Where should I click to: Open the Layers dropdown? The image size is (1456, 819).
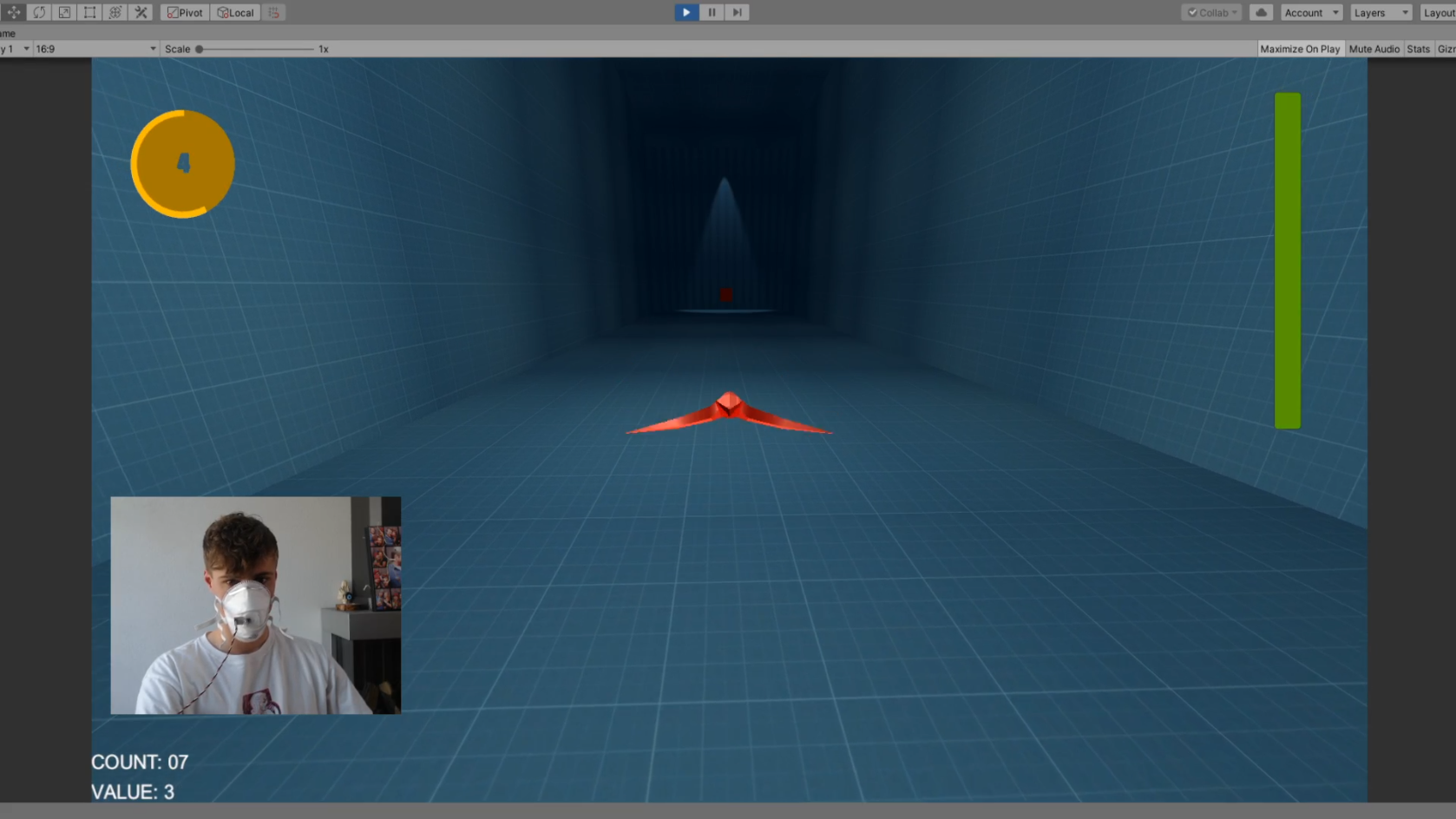(1381, 12)
